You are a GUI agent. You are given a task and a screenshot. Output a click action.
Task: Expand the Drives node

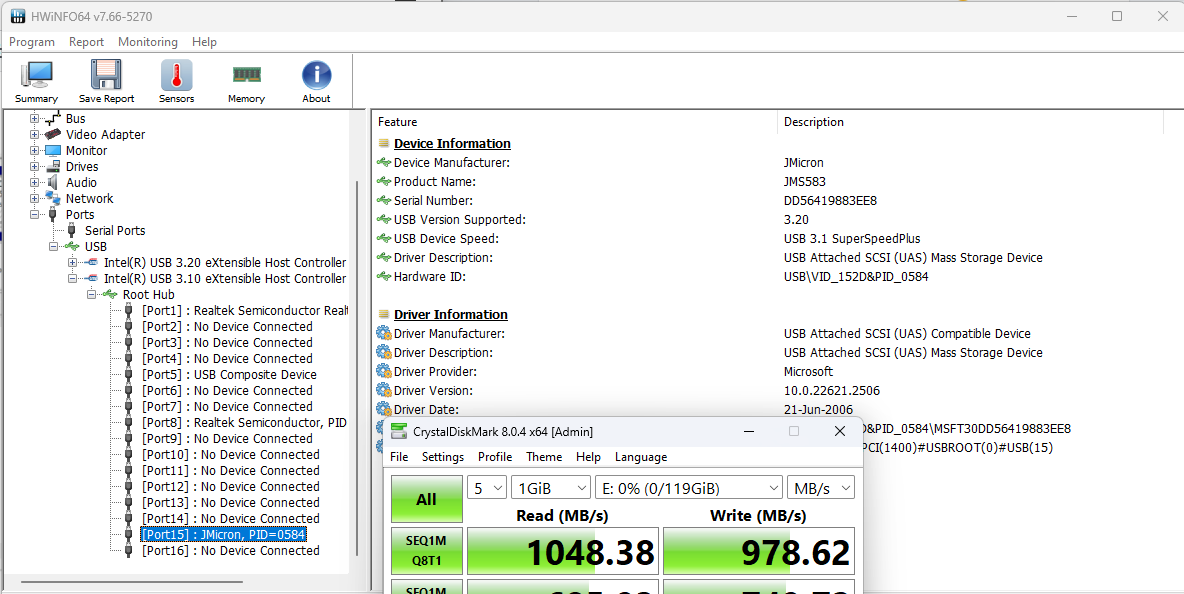pos(34,166)
